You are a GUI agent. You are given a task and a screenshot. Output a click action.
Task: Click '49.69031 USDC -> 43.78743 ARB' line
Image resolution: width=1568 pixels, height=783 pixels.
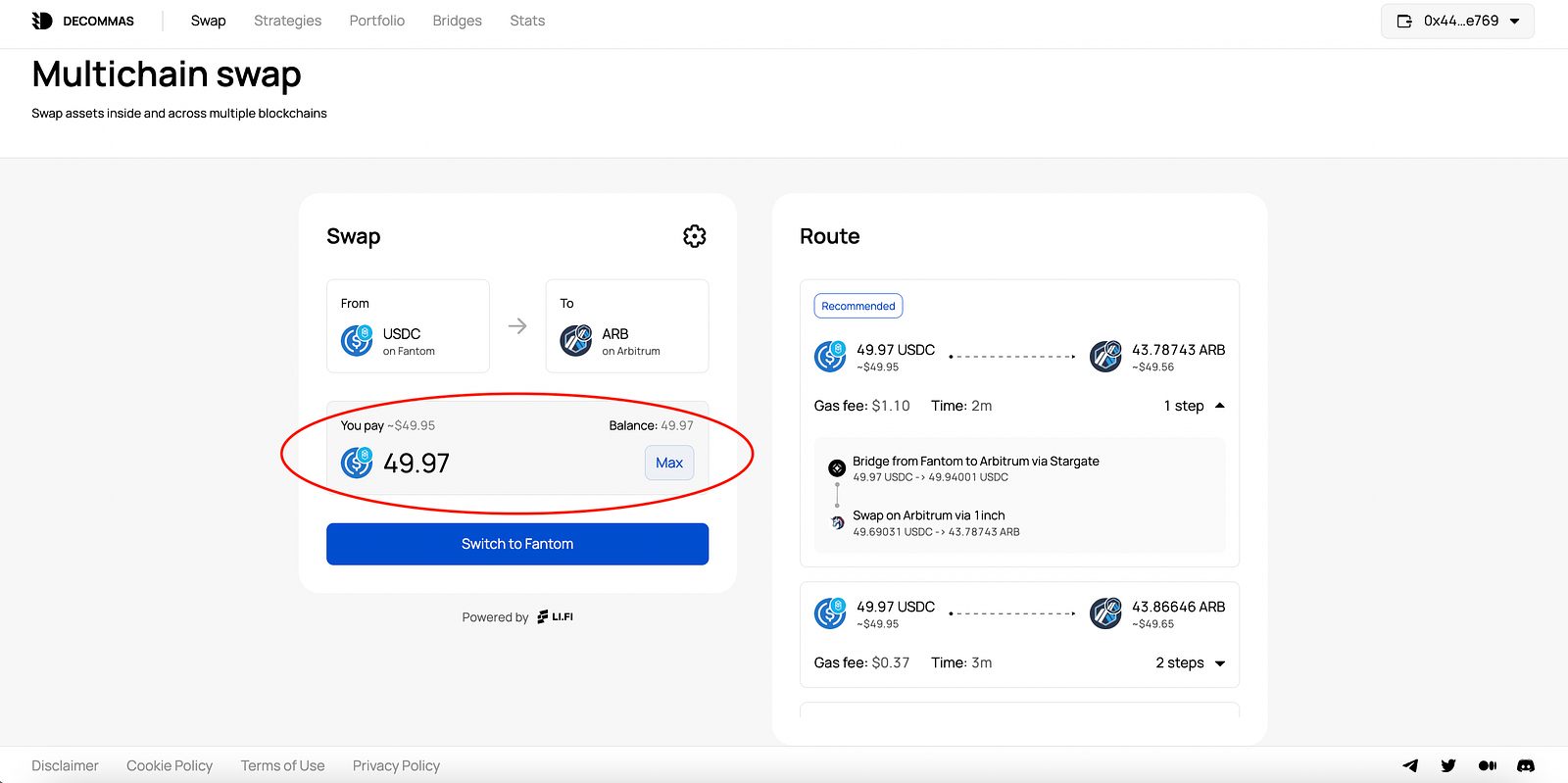(x=936, y=532)
